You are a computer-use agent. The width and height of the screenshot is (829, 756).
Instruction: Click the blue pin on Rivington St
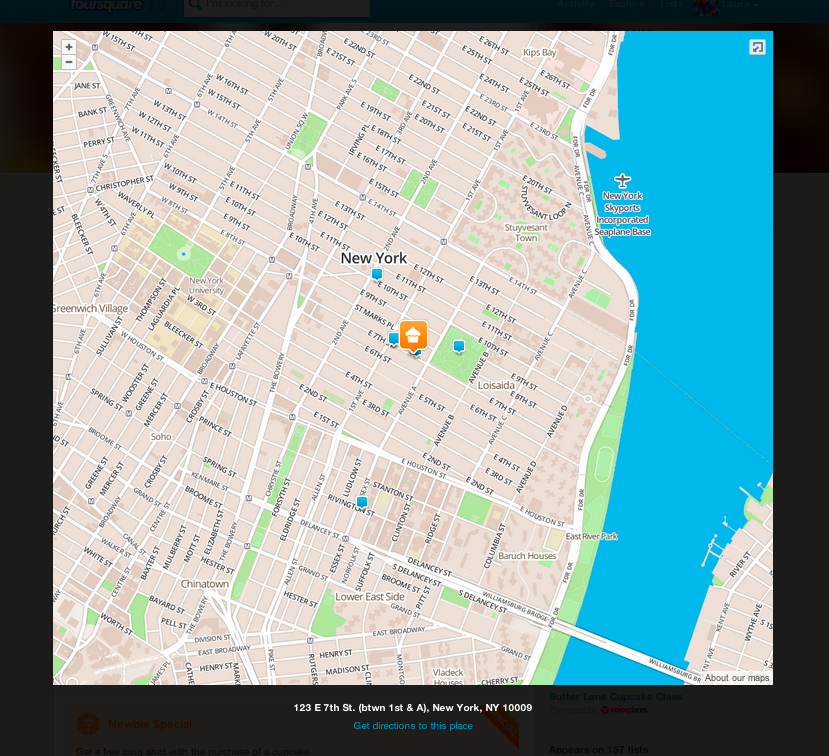point(362,502)
